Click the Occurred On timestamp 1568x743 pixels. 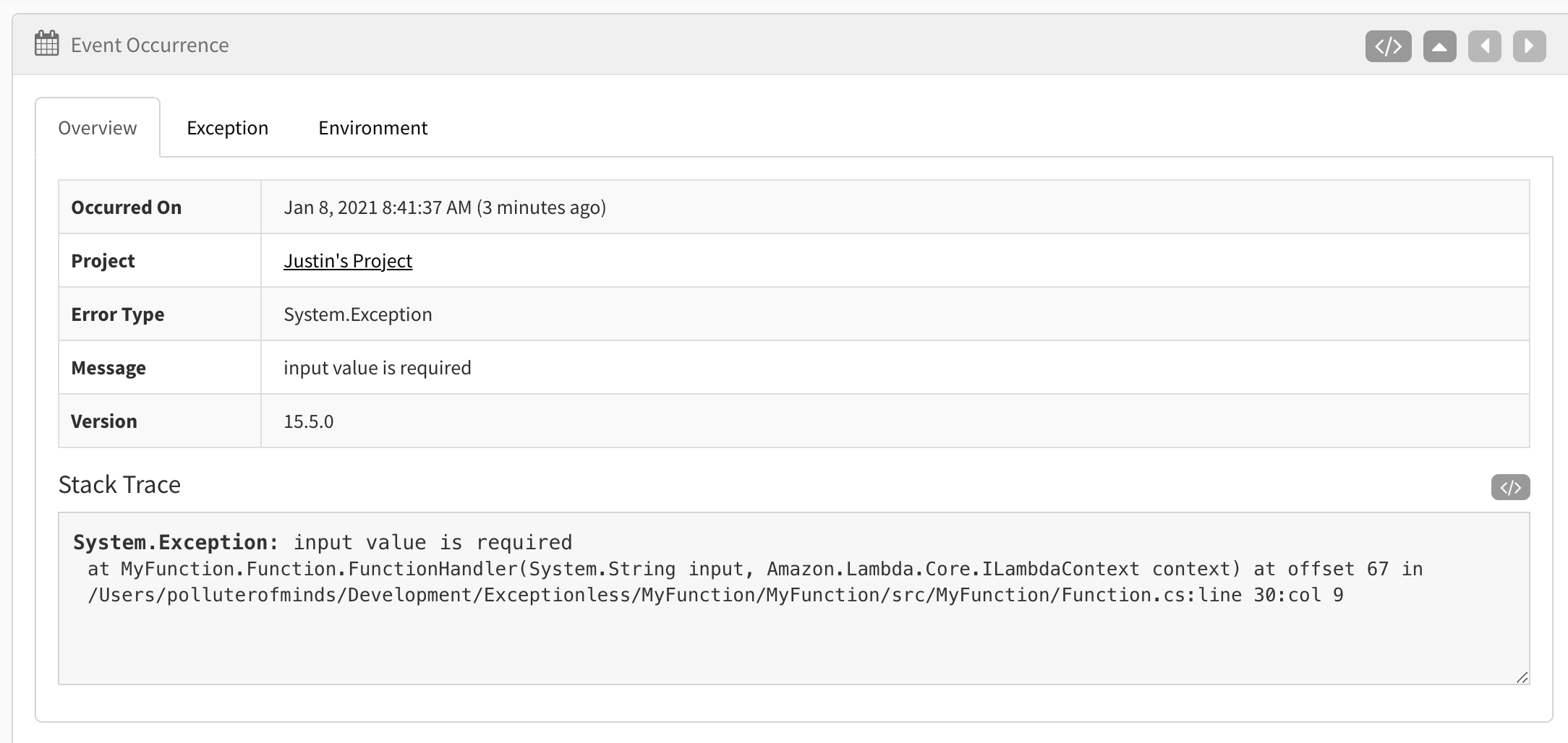pyautogui.click(x=445, y=207)
